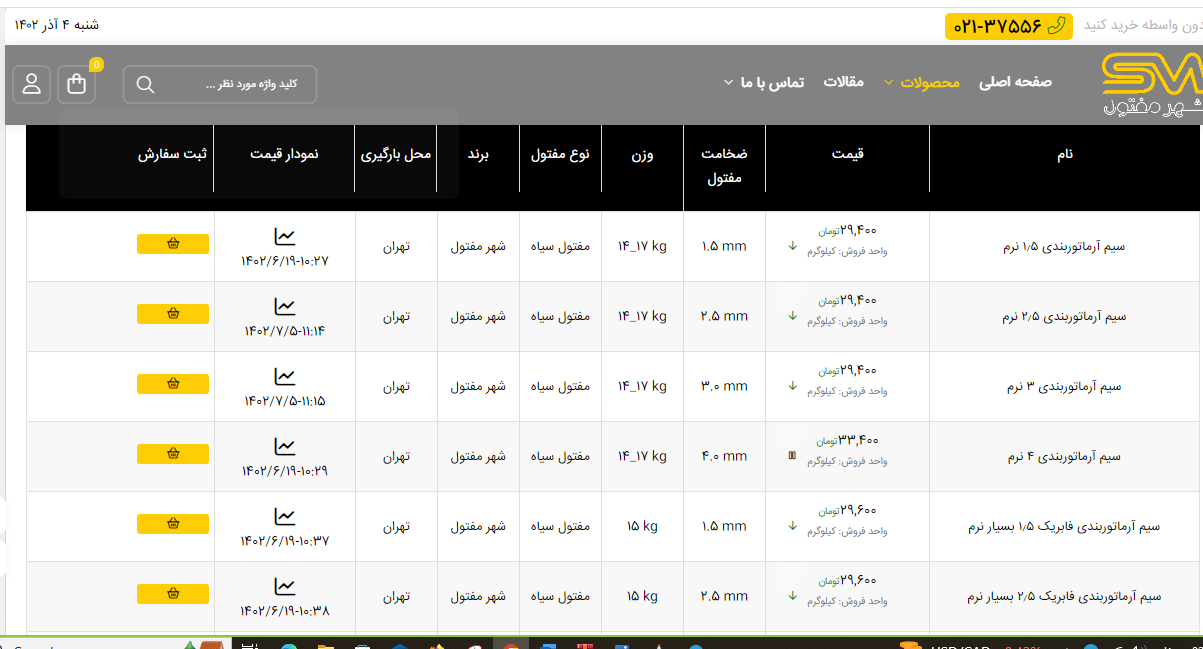This screenshot has height=649, width=1203.
Task: Expand the محصولات dropdown menu
Action: 930,82
